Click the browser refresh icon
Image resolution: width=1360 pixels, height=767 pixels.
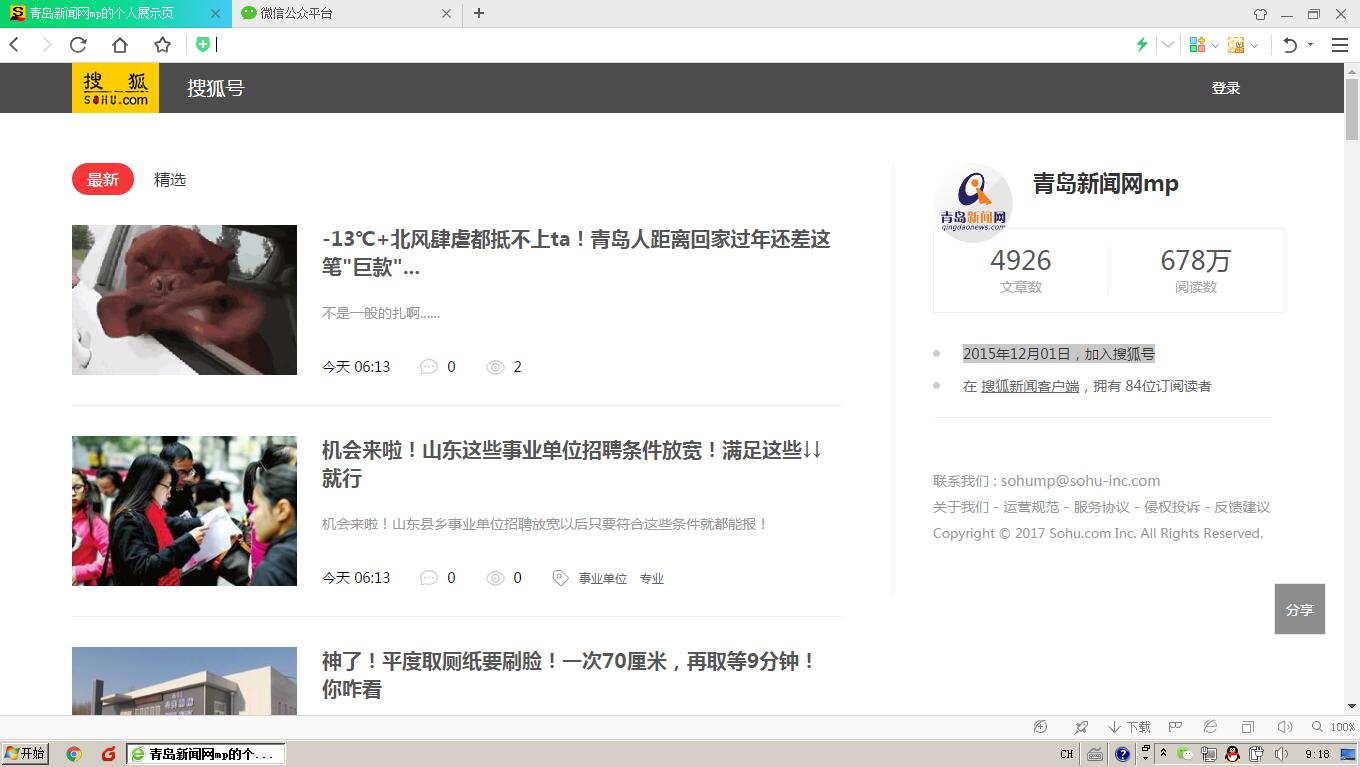coord(78,45)
